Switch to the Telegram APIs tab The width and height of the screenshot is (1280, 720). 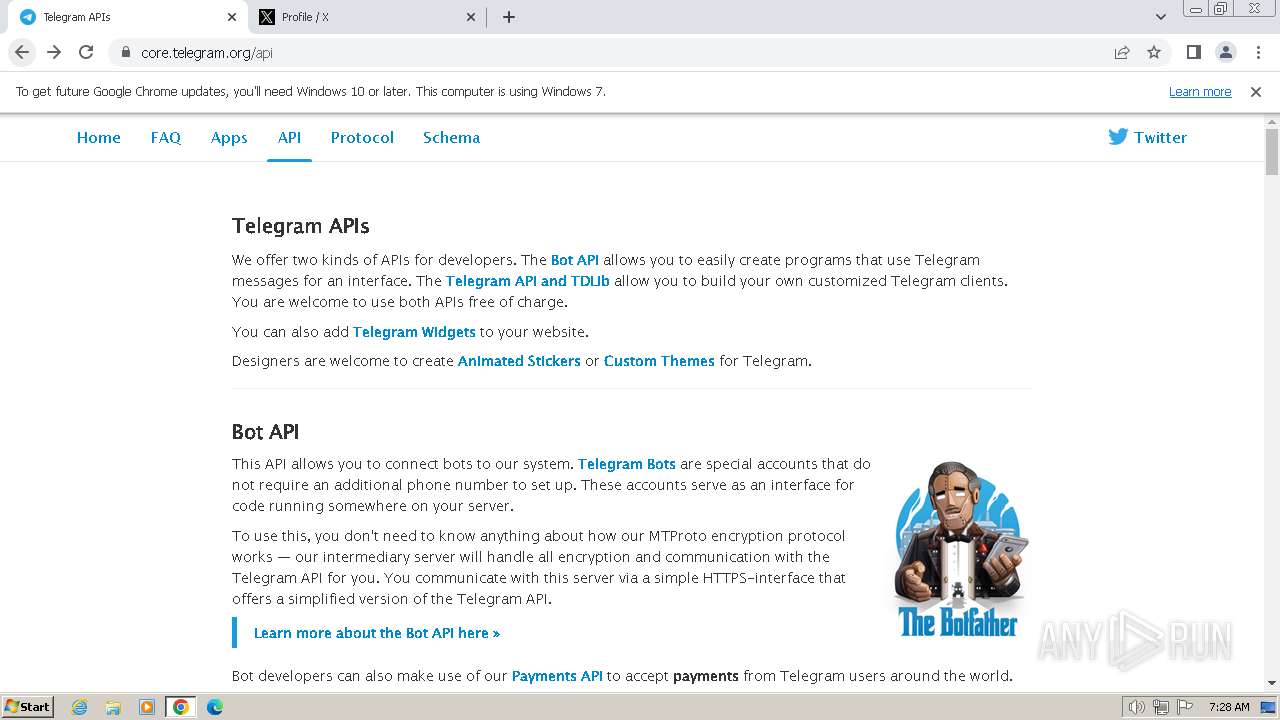coord(128,17)
